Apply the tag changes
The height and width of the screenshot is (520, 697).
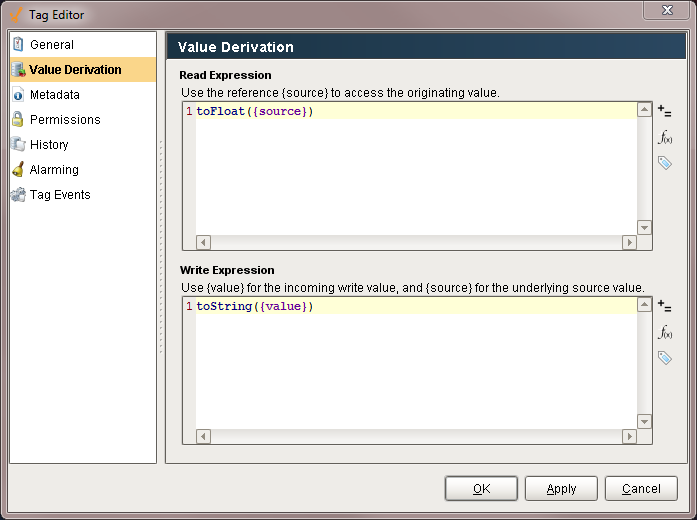pos(561,488)
